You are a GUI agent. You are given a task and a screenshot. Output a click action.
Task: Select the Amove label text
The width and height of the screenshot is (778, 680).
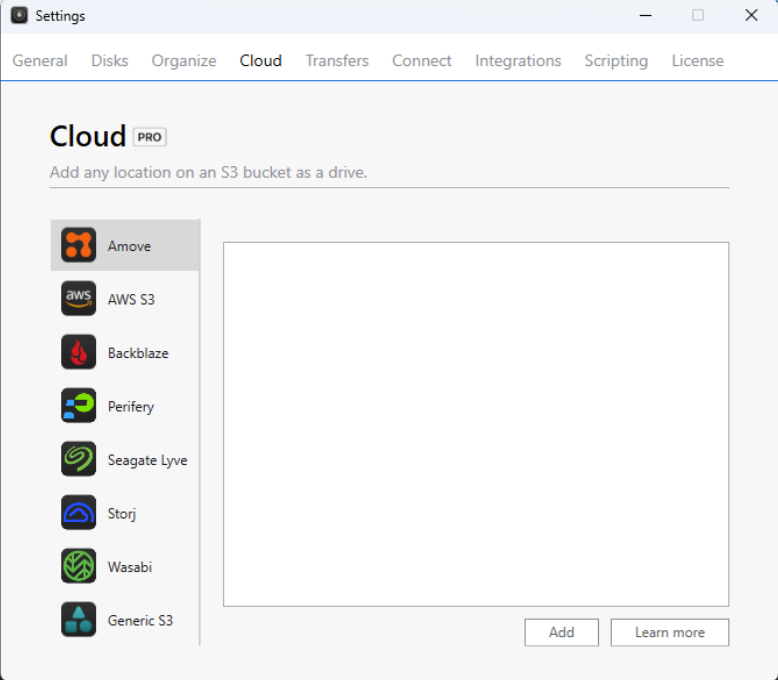[130, 246]
